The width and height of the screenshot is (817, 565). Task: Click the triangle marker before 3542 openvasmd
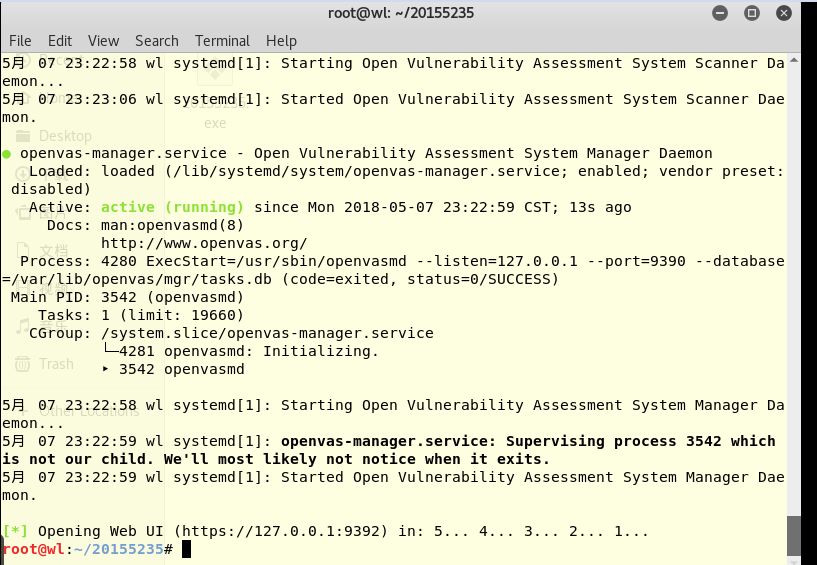(x=106, y=369)
